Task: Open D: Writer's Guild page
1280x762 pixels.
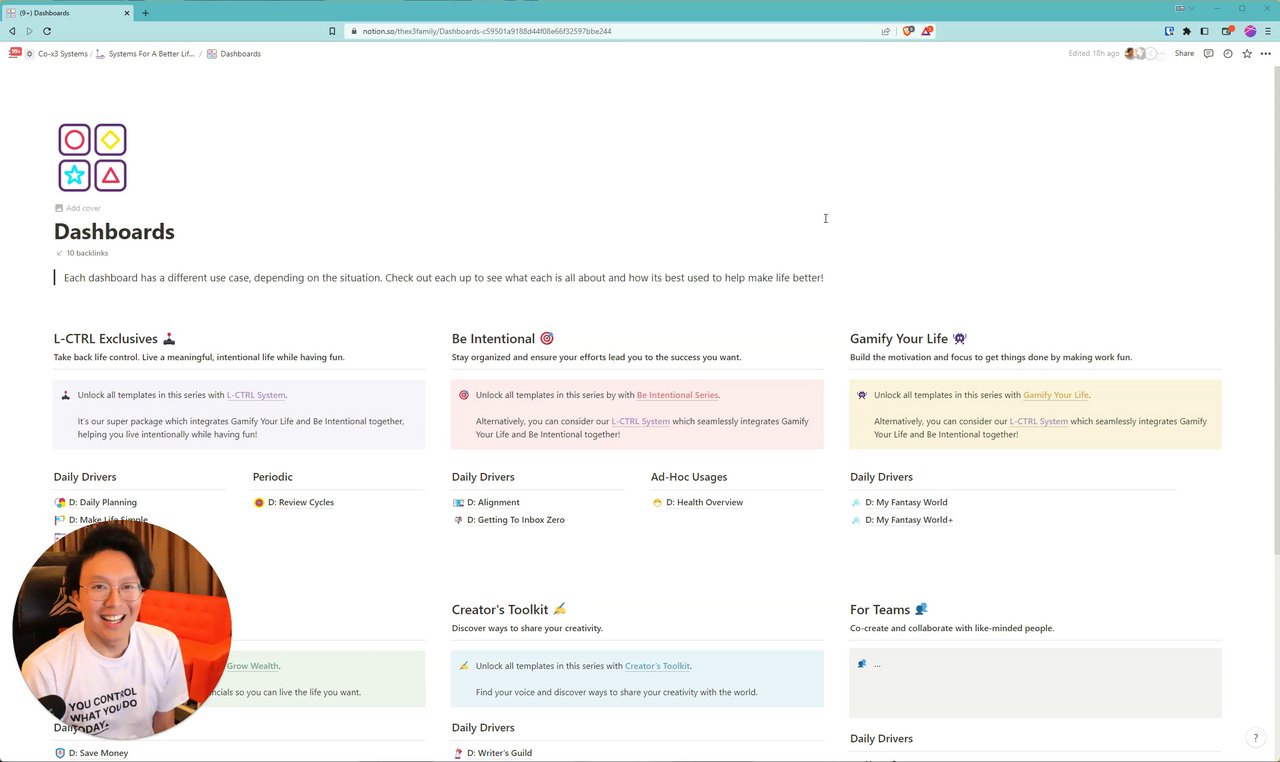Action: coord(492,753)
